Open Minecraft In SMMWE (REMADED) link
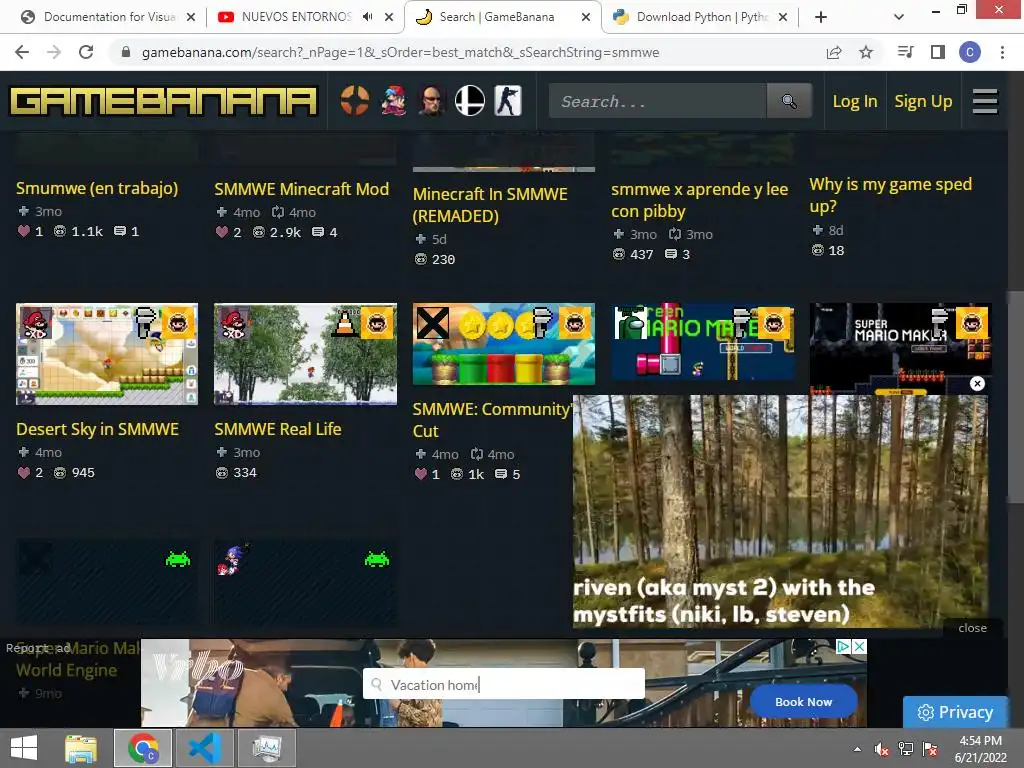1024x768 pixels. click(x=490, y=204)
